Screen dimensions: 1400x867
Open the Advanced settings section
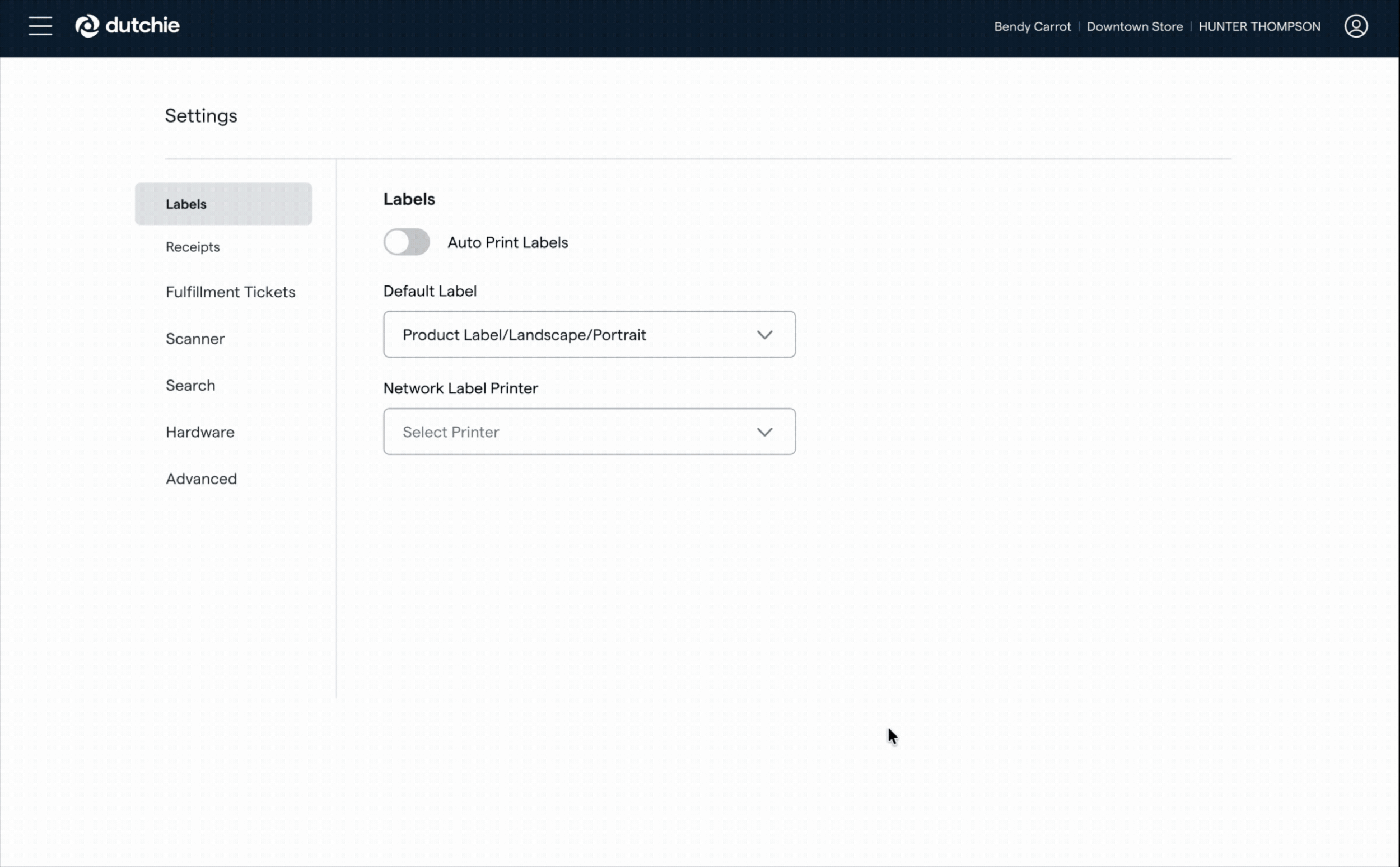click(201, 479)
